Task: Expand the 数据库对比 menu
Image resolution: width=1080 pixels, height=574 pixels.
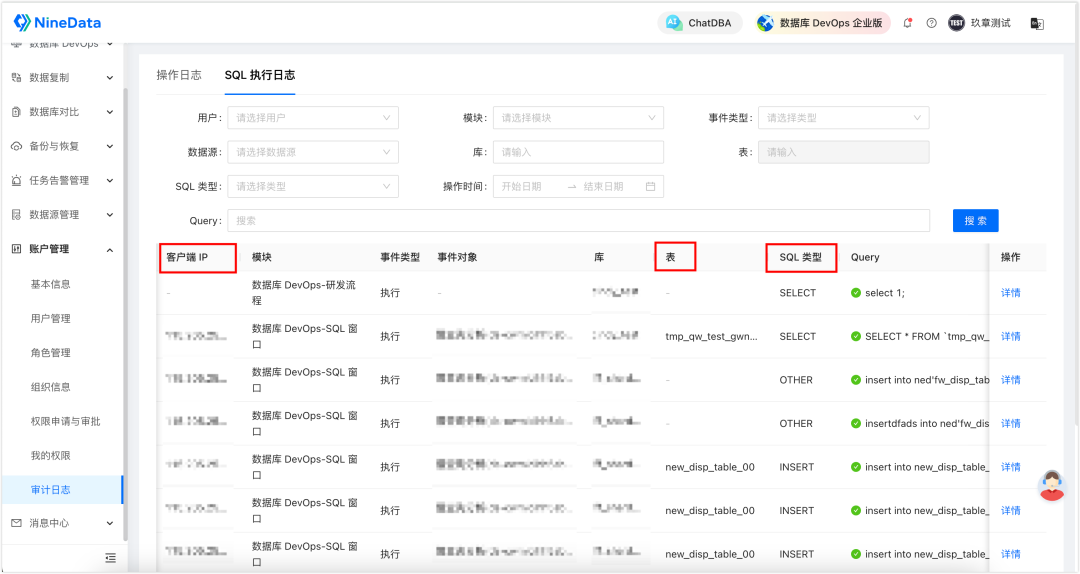Action: [x=110, y=112]
